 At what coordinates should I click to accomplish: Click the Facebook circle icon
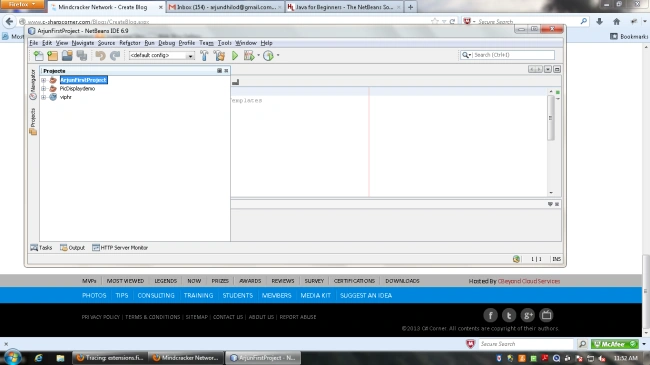click(x=490, y=315)
